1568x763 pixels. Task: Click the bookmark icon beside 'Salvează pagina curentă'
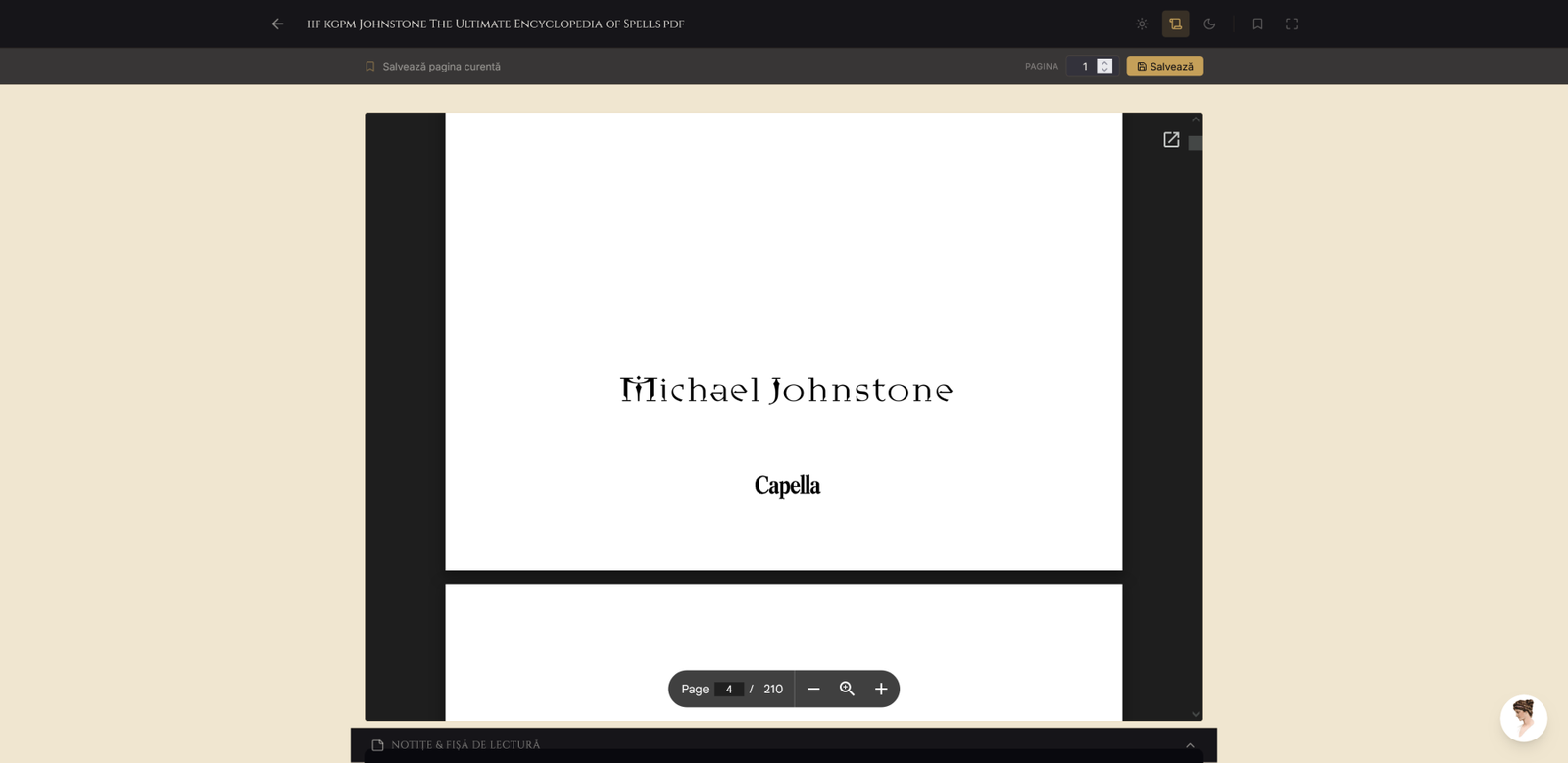tap(370, 67)
